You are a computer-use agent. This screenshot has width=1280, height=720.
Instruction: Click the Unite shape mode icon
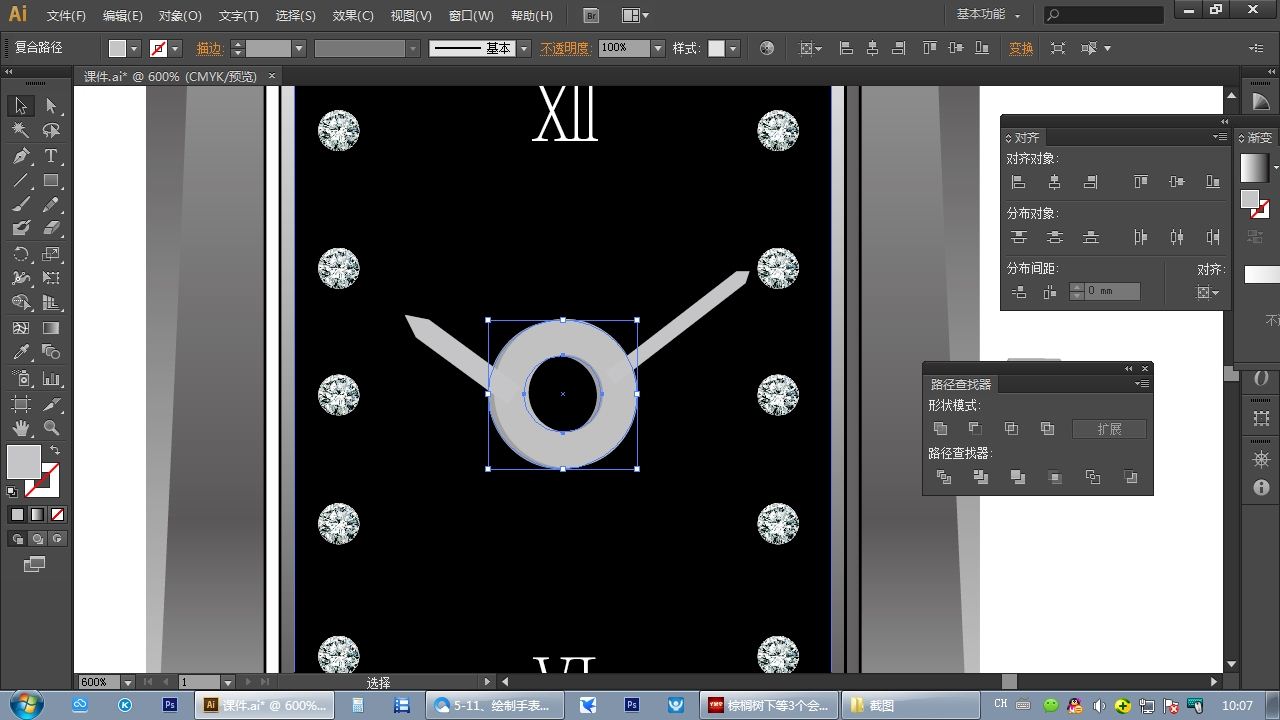coord(940,428)
